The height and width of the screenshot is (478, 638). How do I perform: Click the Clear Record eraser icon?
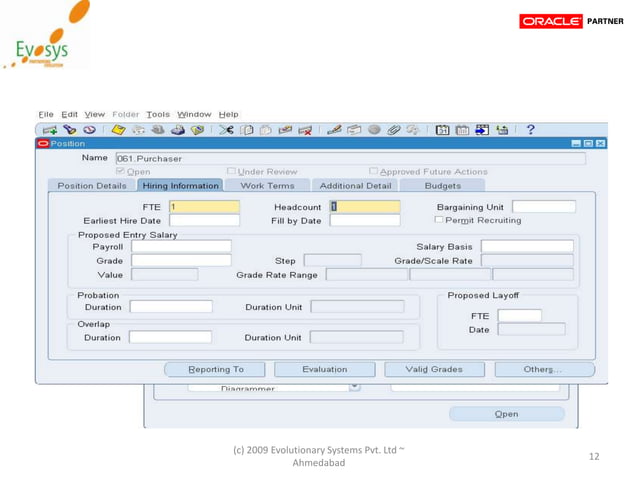coord(286,129)
